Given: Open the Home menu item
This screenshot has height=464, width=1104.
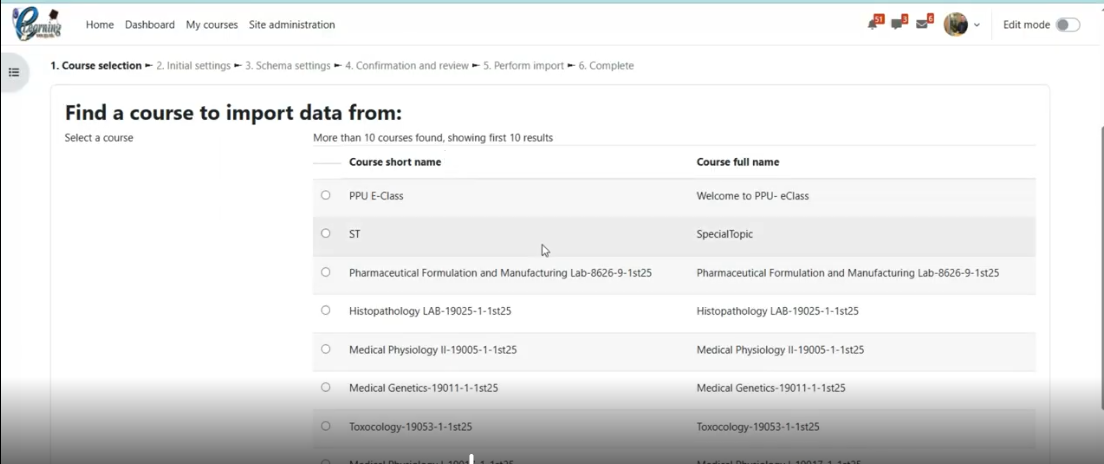Looking at the screenshot, I should point(100,25).
